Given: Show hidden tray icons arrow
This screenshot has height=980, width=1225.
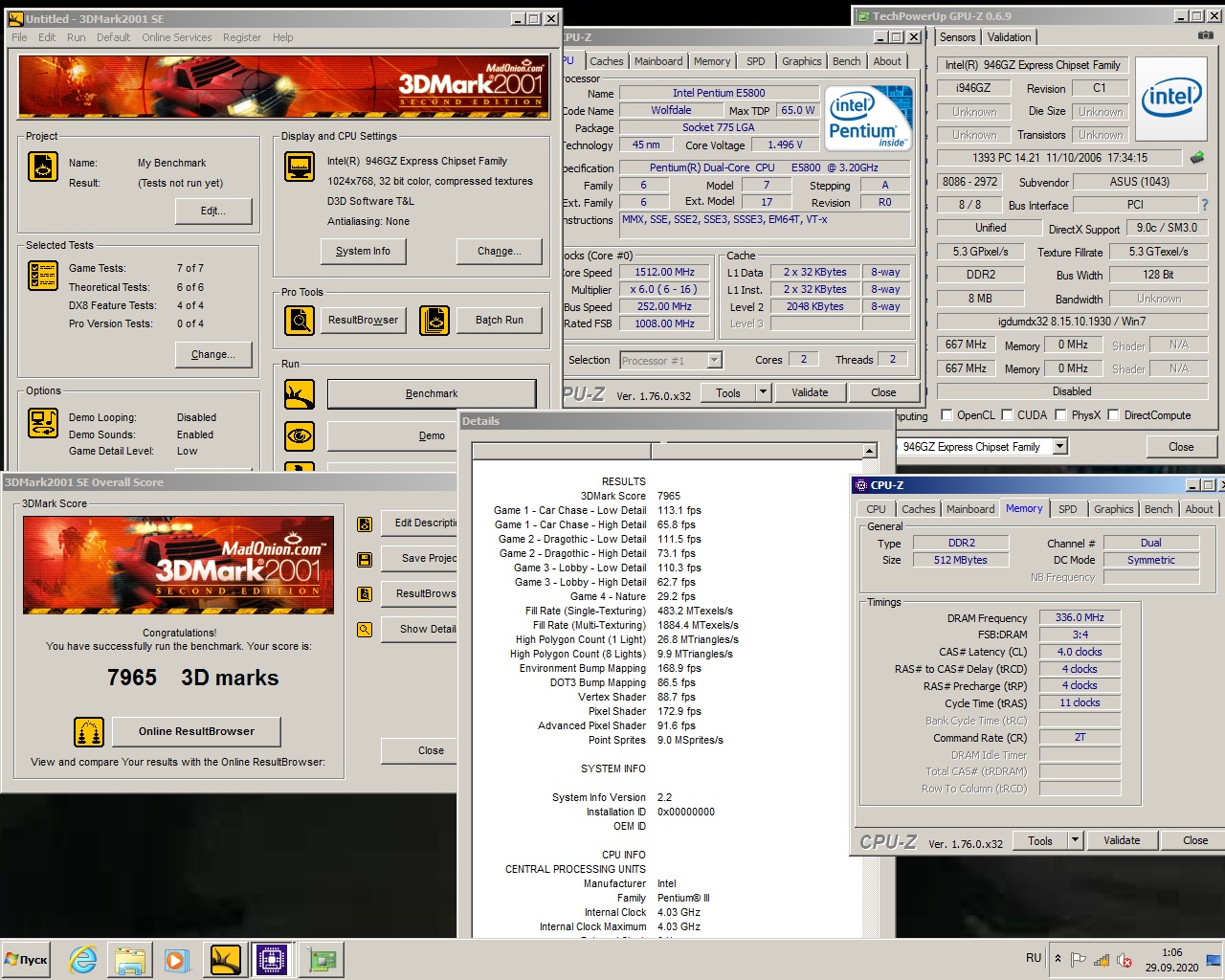Looking at the screenshot, I should point(1058,959).
